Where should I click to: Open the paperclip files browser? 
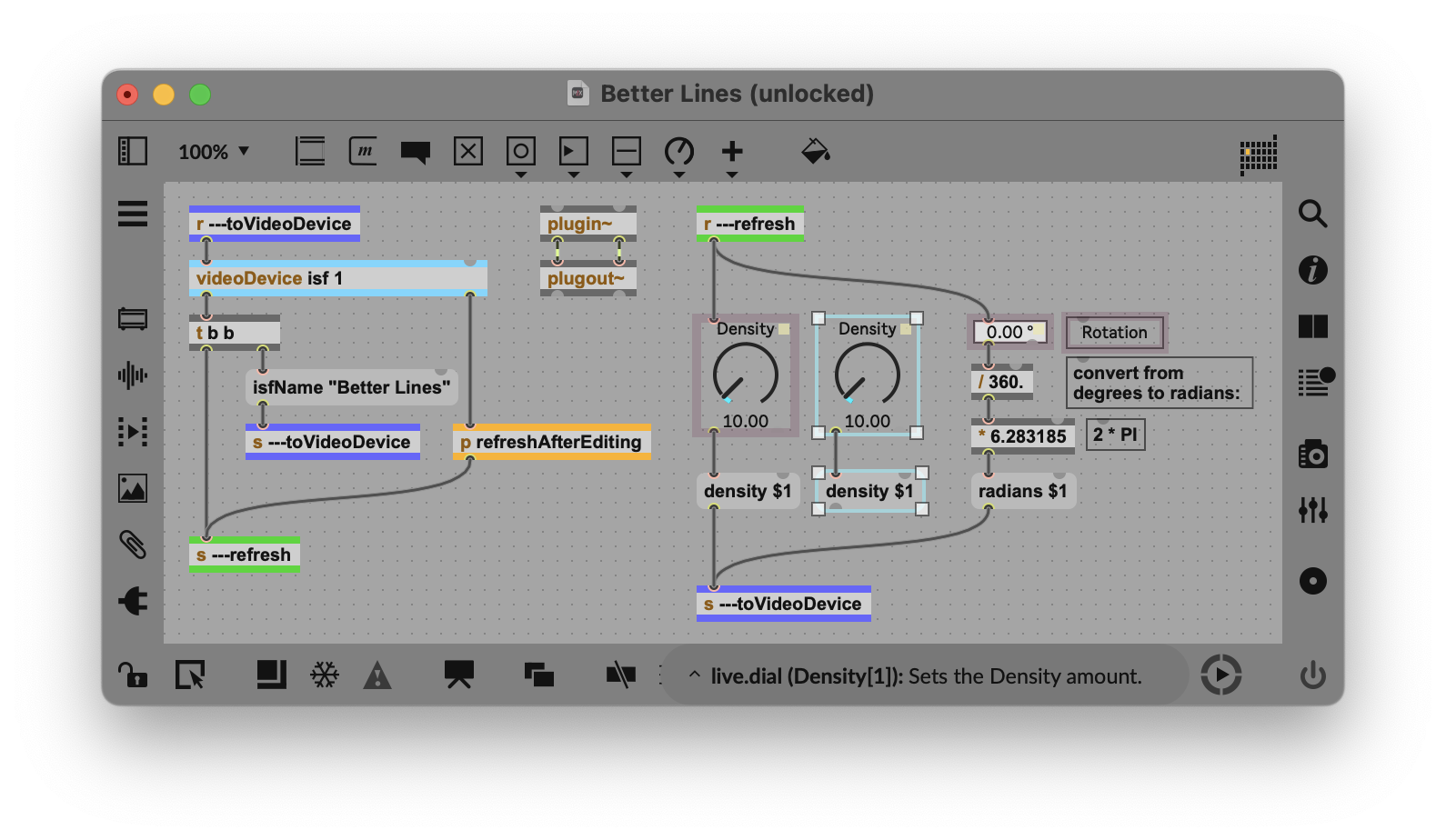[133, 545]
